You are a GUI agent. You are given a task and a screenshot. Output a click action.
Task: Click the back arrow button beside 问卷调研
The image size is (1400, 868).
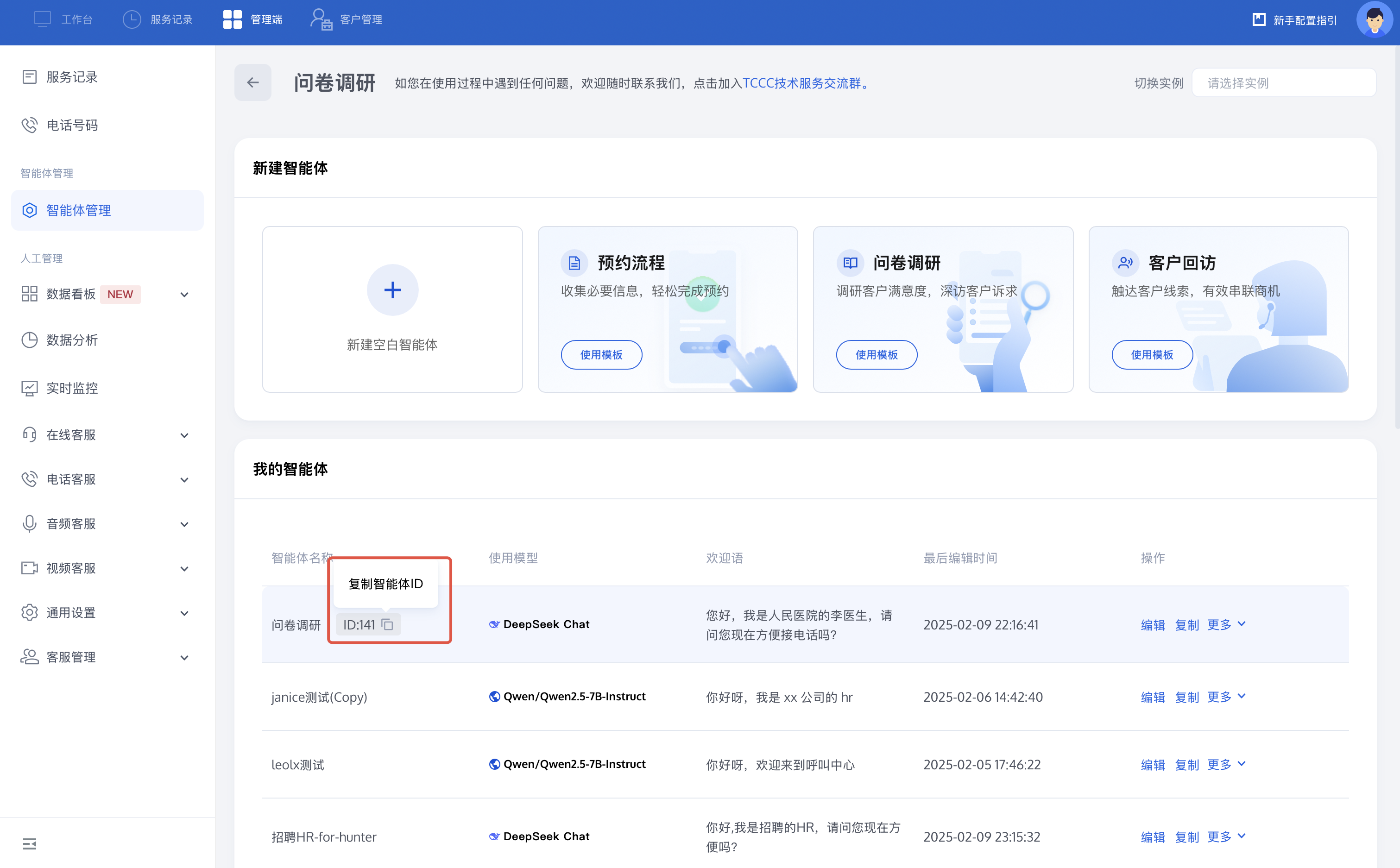click(252, 82)
